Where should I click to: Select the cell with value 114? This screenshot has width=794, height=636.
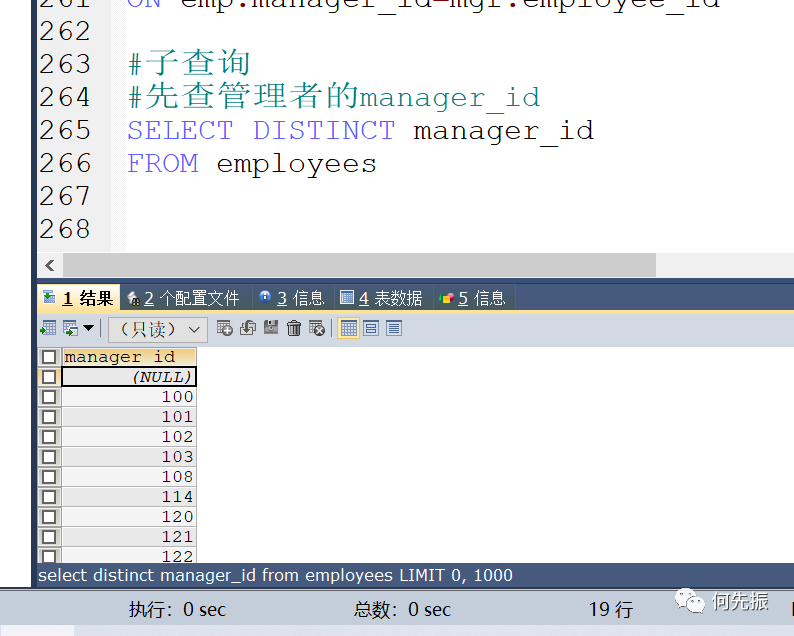pos(129,497)
